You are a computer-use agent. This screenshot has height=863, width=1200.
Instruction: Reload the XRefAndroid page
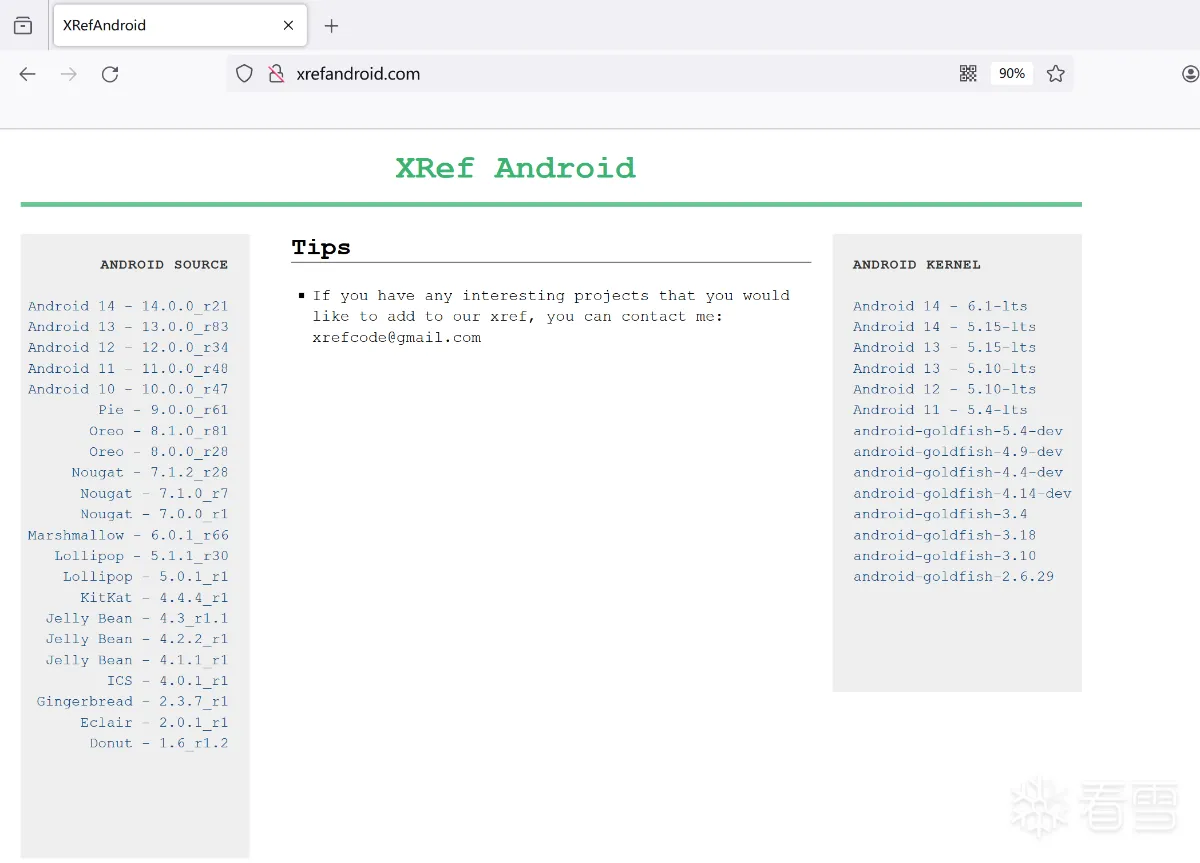(110, 73)
